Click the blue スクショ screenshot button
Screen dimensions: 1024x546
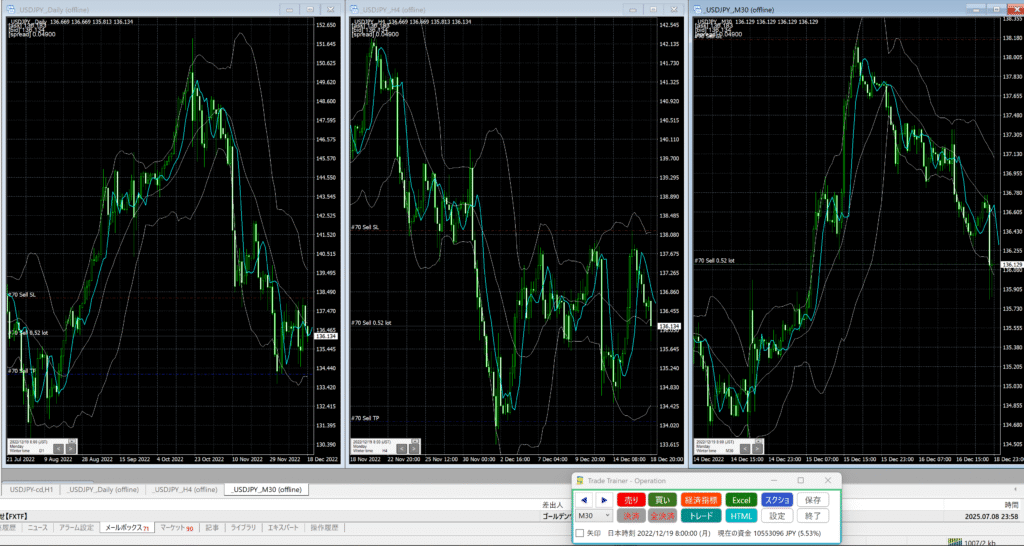pos(777,500)
